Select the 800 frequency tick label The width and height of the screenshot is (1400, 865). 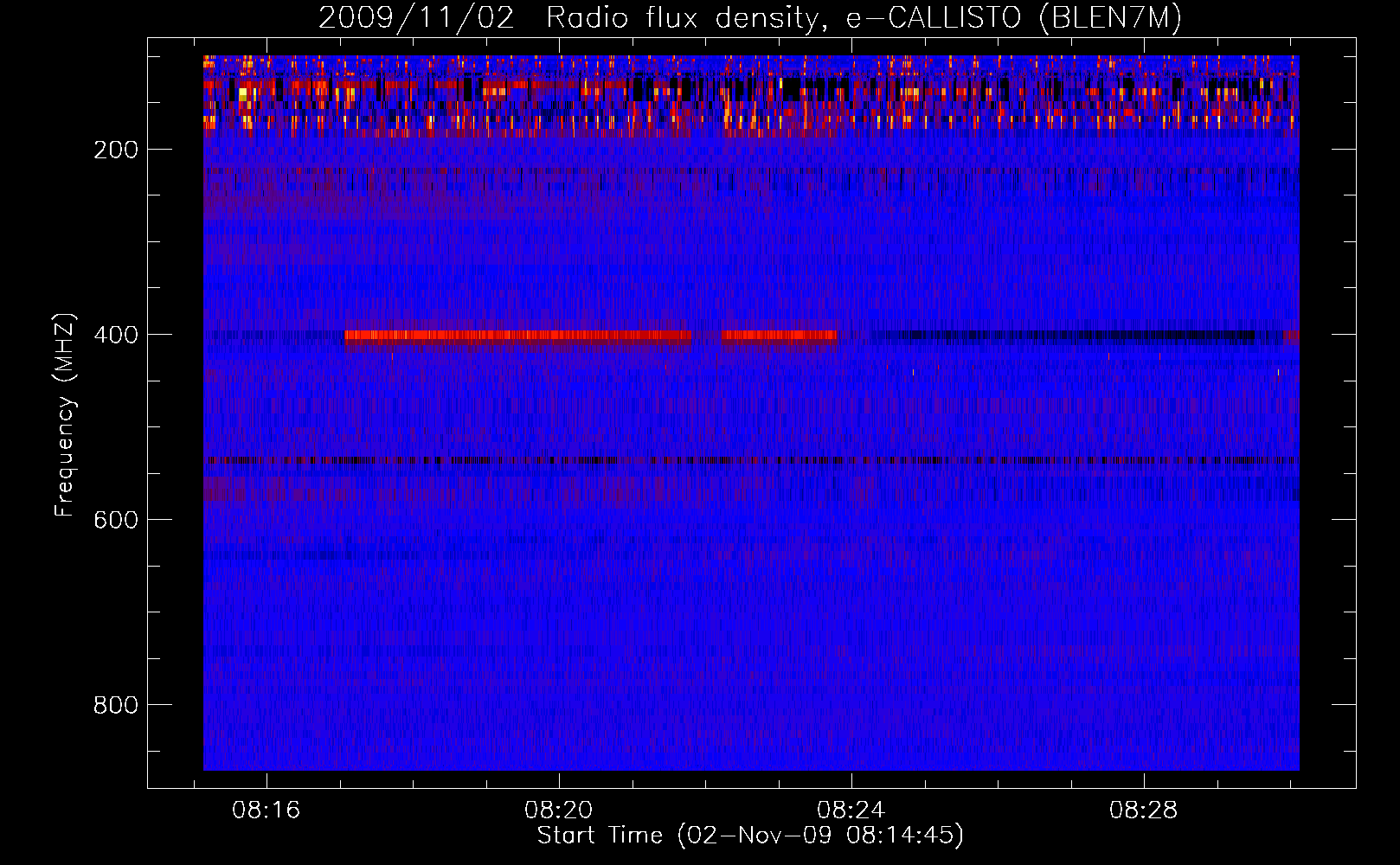point(116,705)
